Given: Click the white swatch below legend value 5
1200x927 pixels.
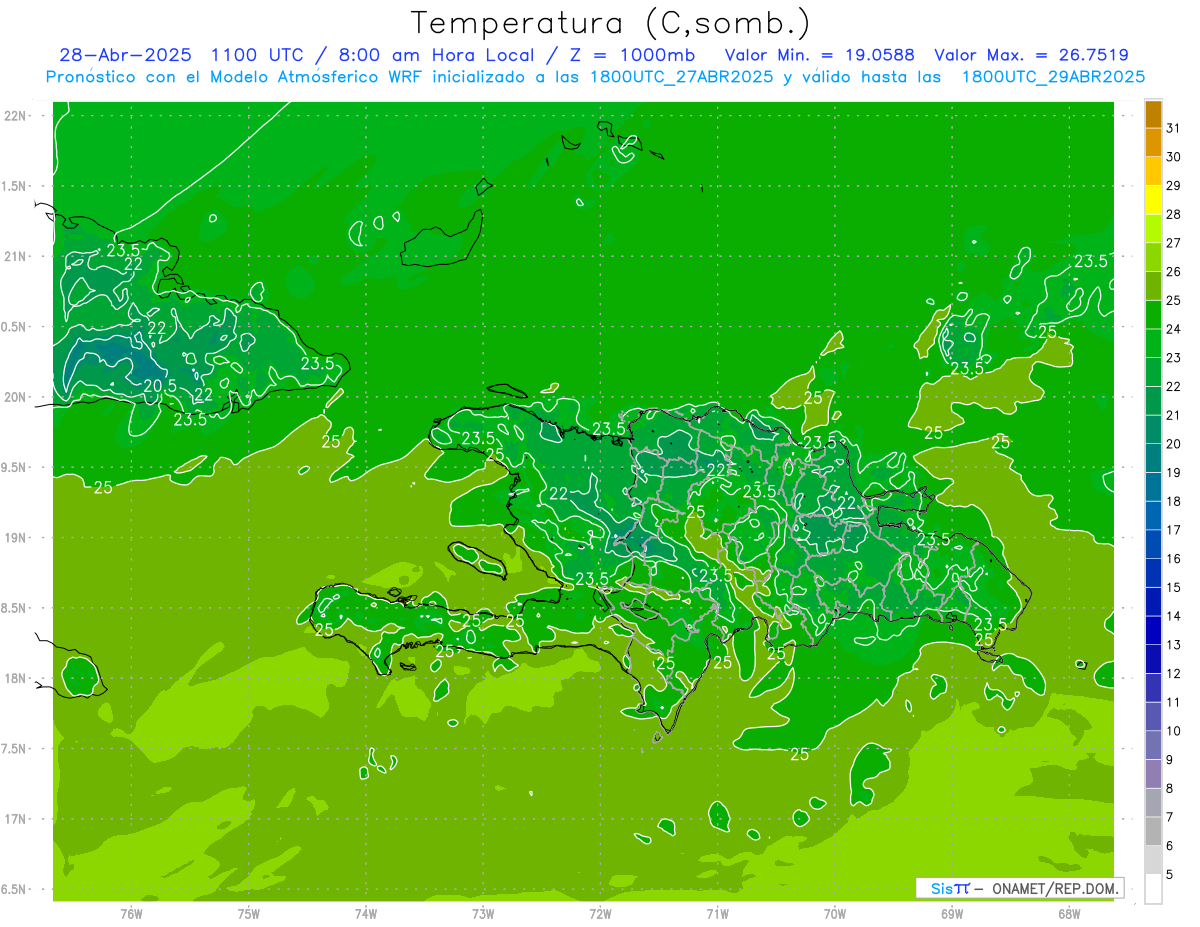Looking at the screenshot, I should (1153, 888).
